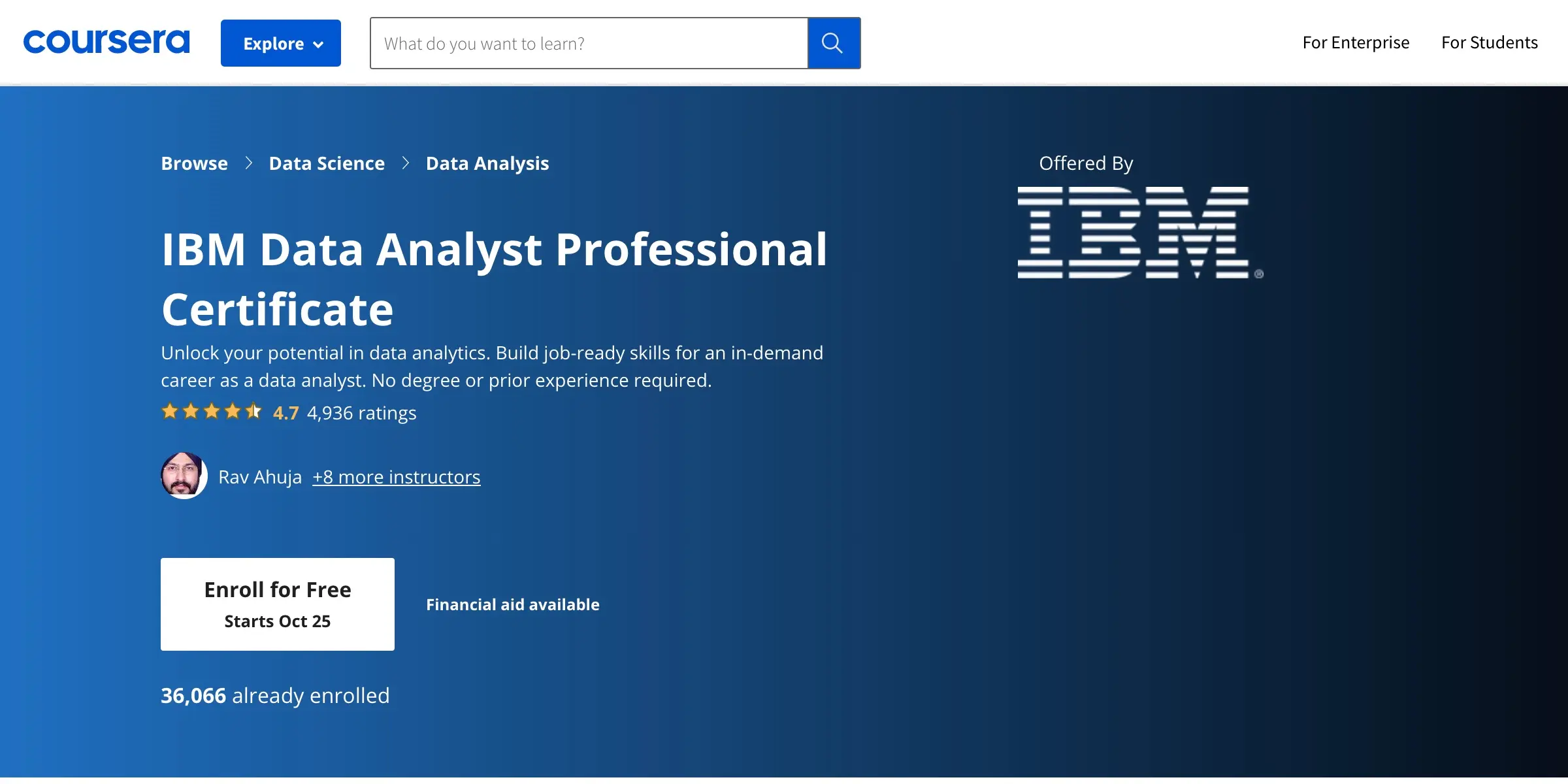
Task: Click Financial aid available link
Action: (513, 604)
